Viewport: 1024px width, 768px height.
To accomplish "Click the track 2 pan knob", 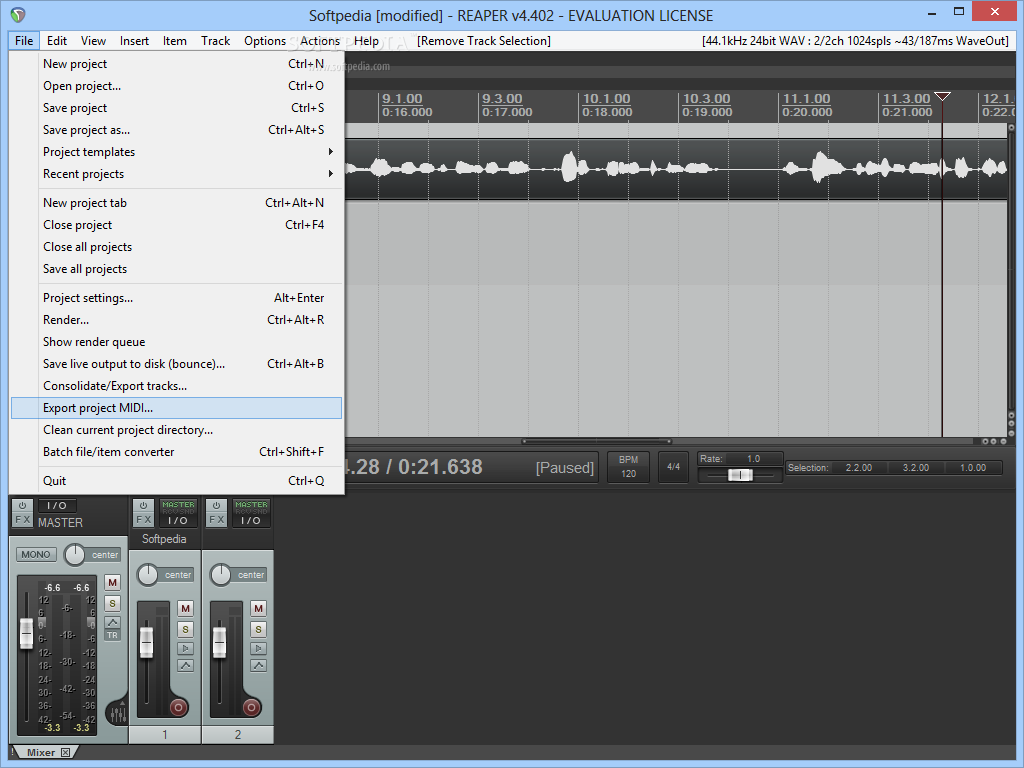I will (x=221, y=575).
